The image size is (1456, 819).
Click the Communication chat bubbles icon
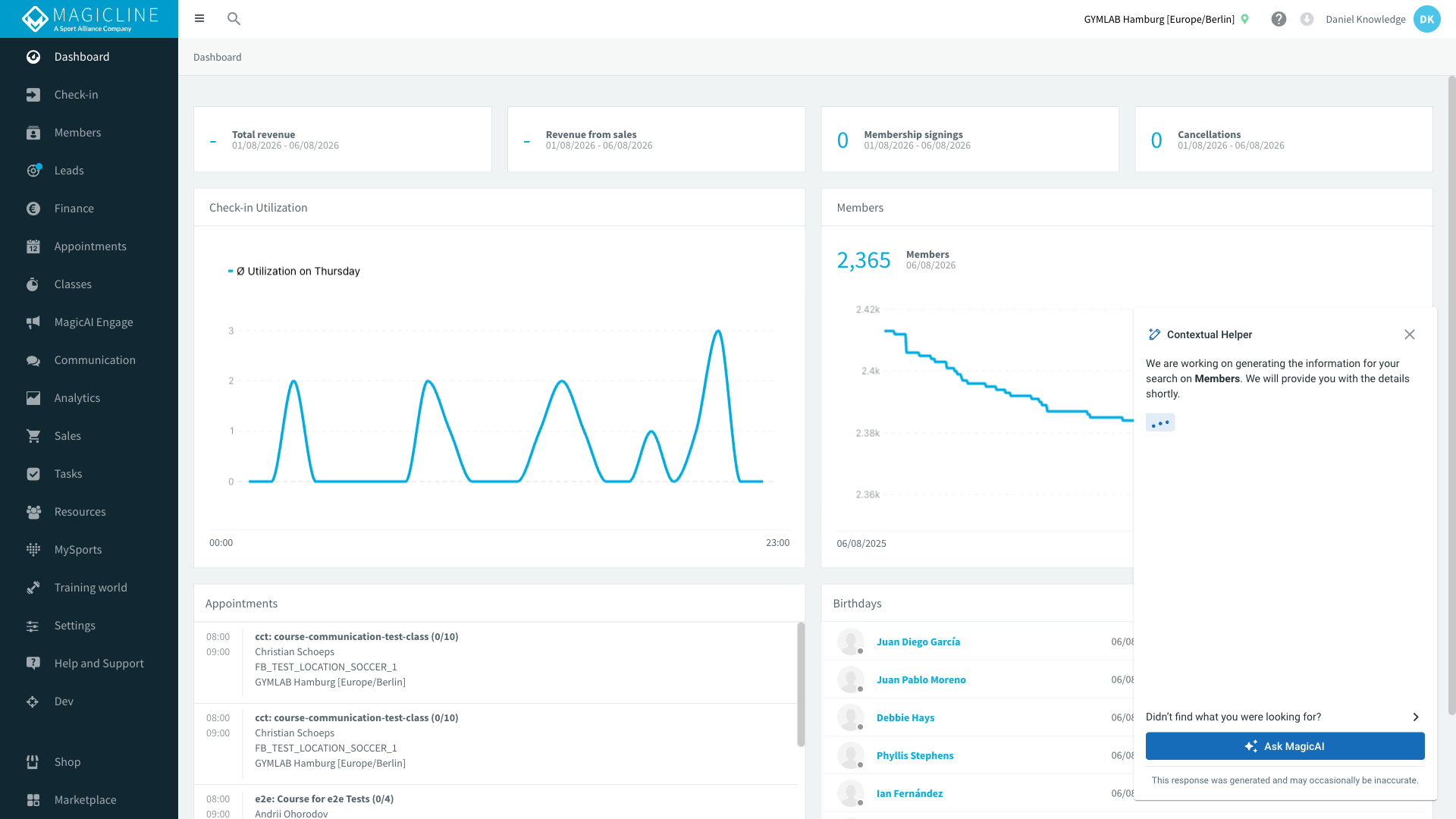(x=33, y=360)
